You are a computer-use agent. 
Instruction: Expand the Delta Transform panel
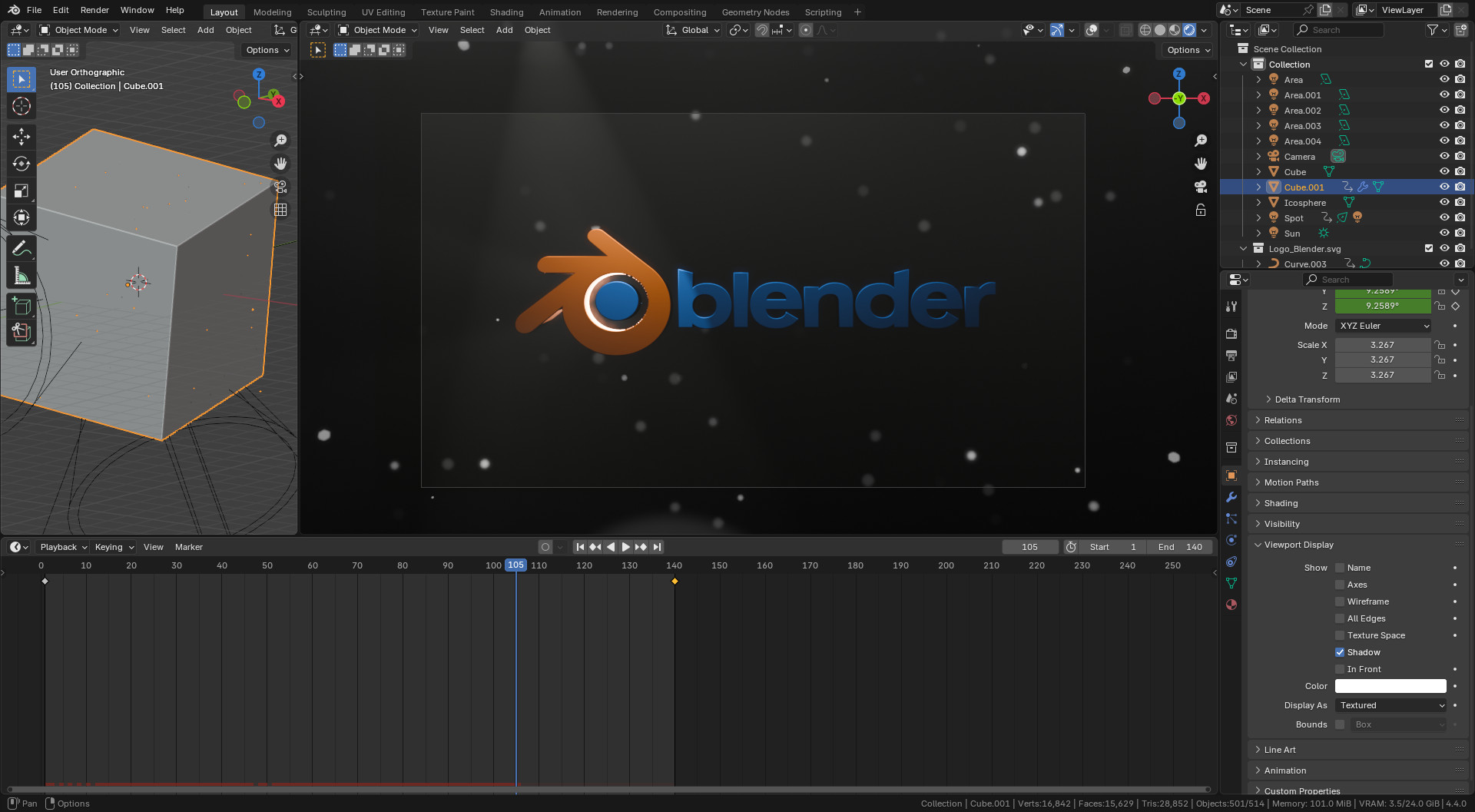(x=1308, y=399)
